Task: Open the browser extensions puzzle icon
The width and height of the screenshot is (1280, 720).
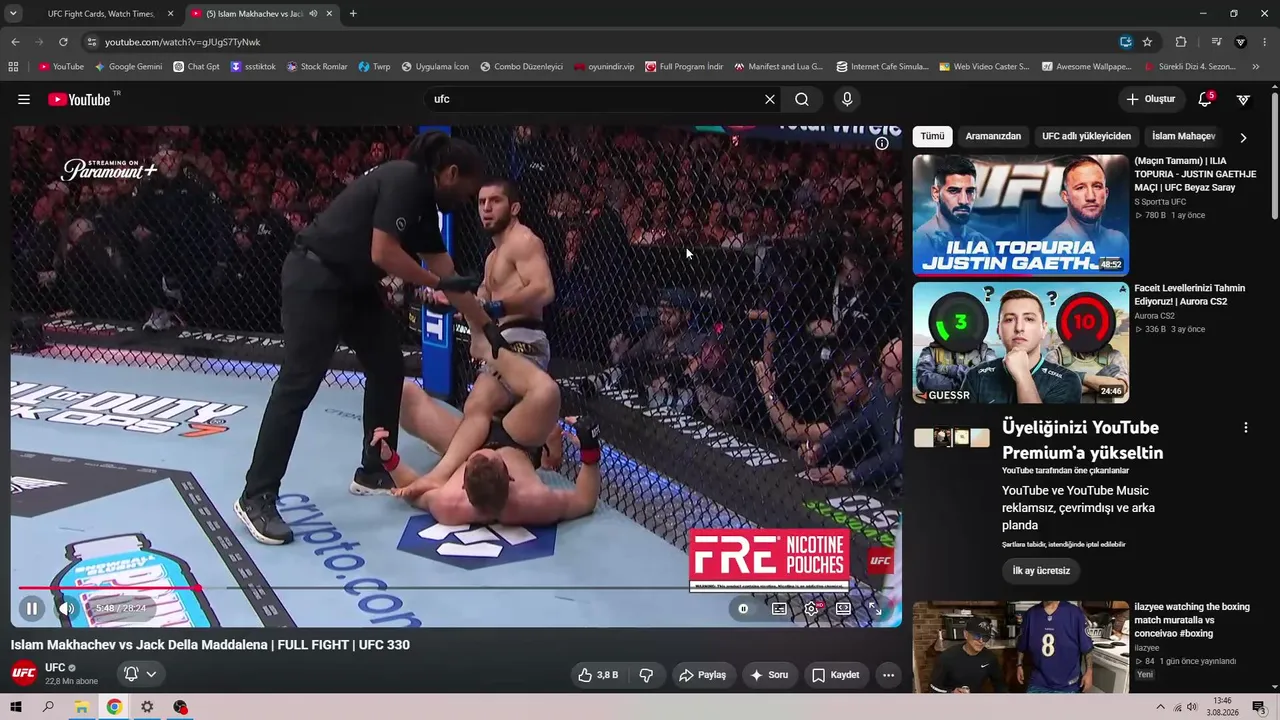Action: pyautogui.click(x=1181, y=42)
